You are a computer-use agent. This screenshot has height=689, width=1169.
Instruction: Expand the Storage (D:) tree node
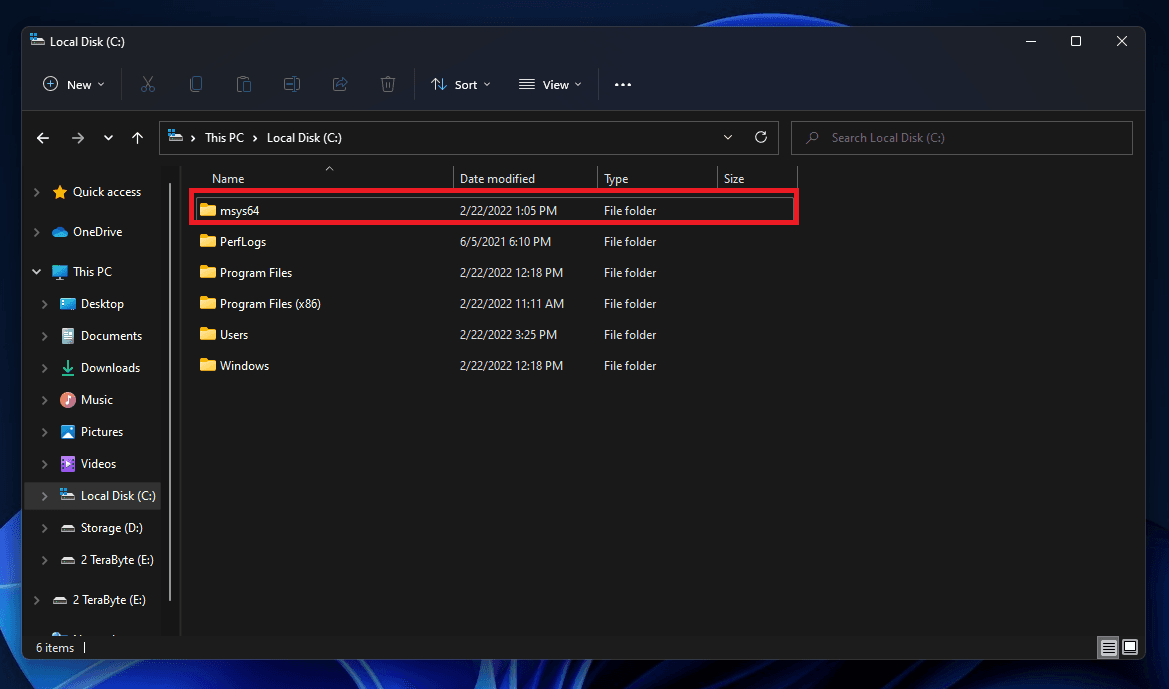tap(44, 528)
